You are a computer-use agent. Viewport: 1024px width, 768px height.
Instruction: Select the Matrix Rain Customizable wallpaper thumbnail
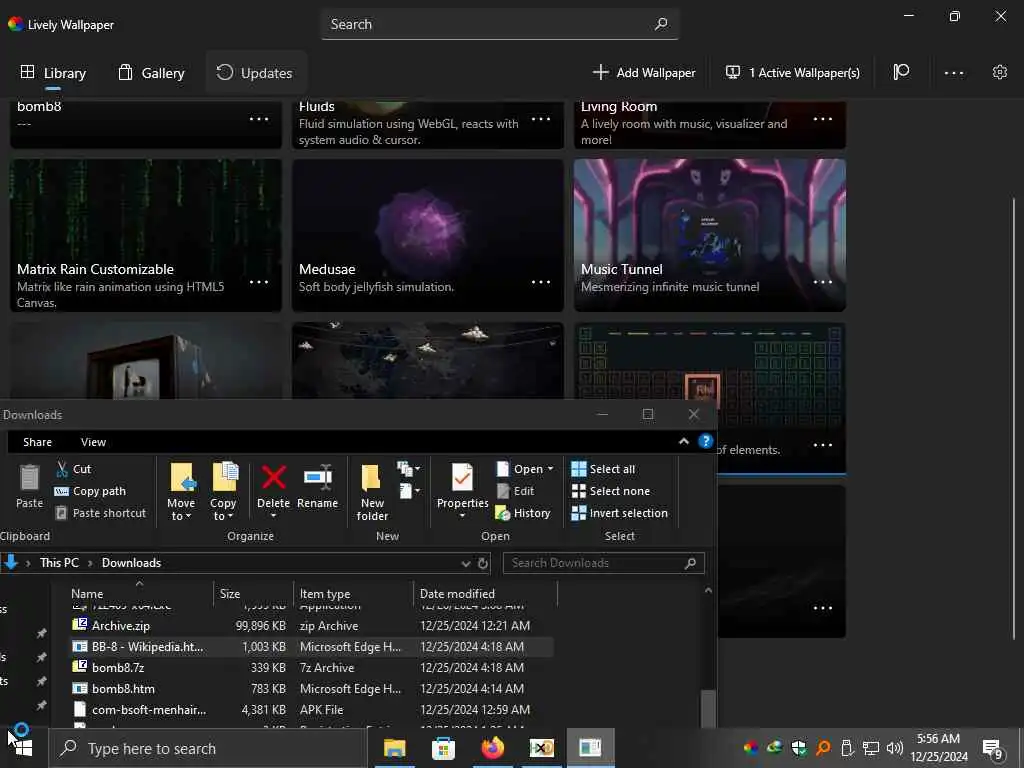pos(146,235)
